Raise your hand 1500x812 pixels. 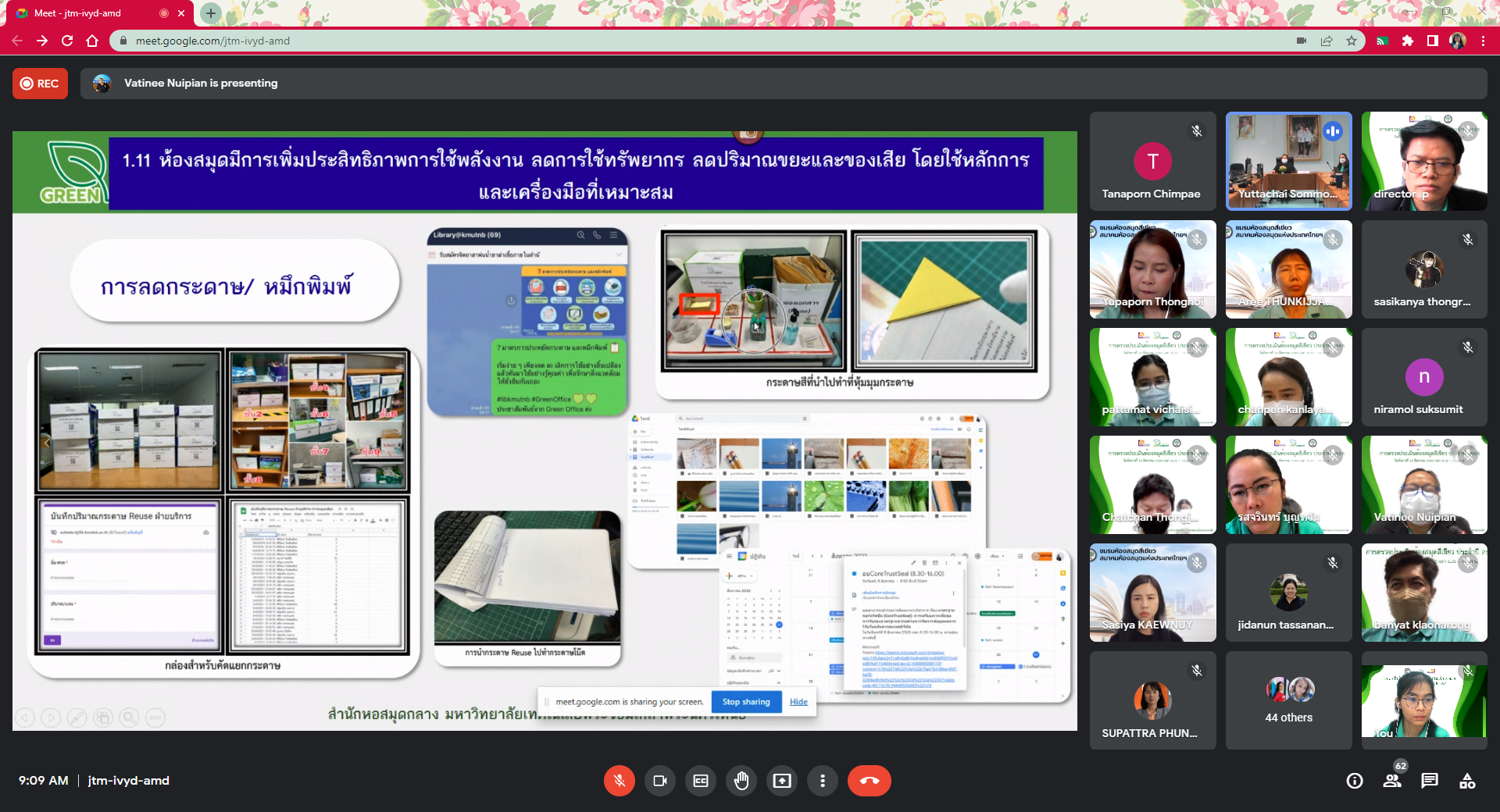(x=741, y=781)
